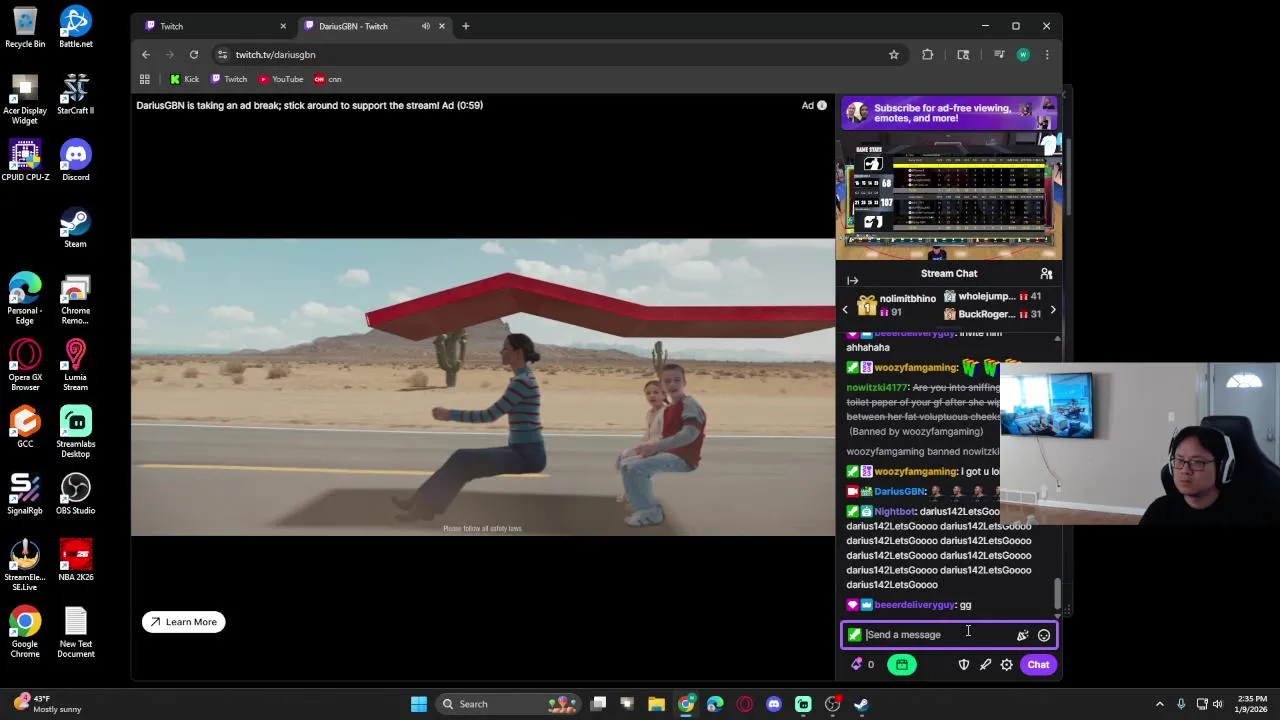Open the Twitch bookmark in bookmarks bar
Screen dimensions: 1280x720
(x=229, y=79)
